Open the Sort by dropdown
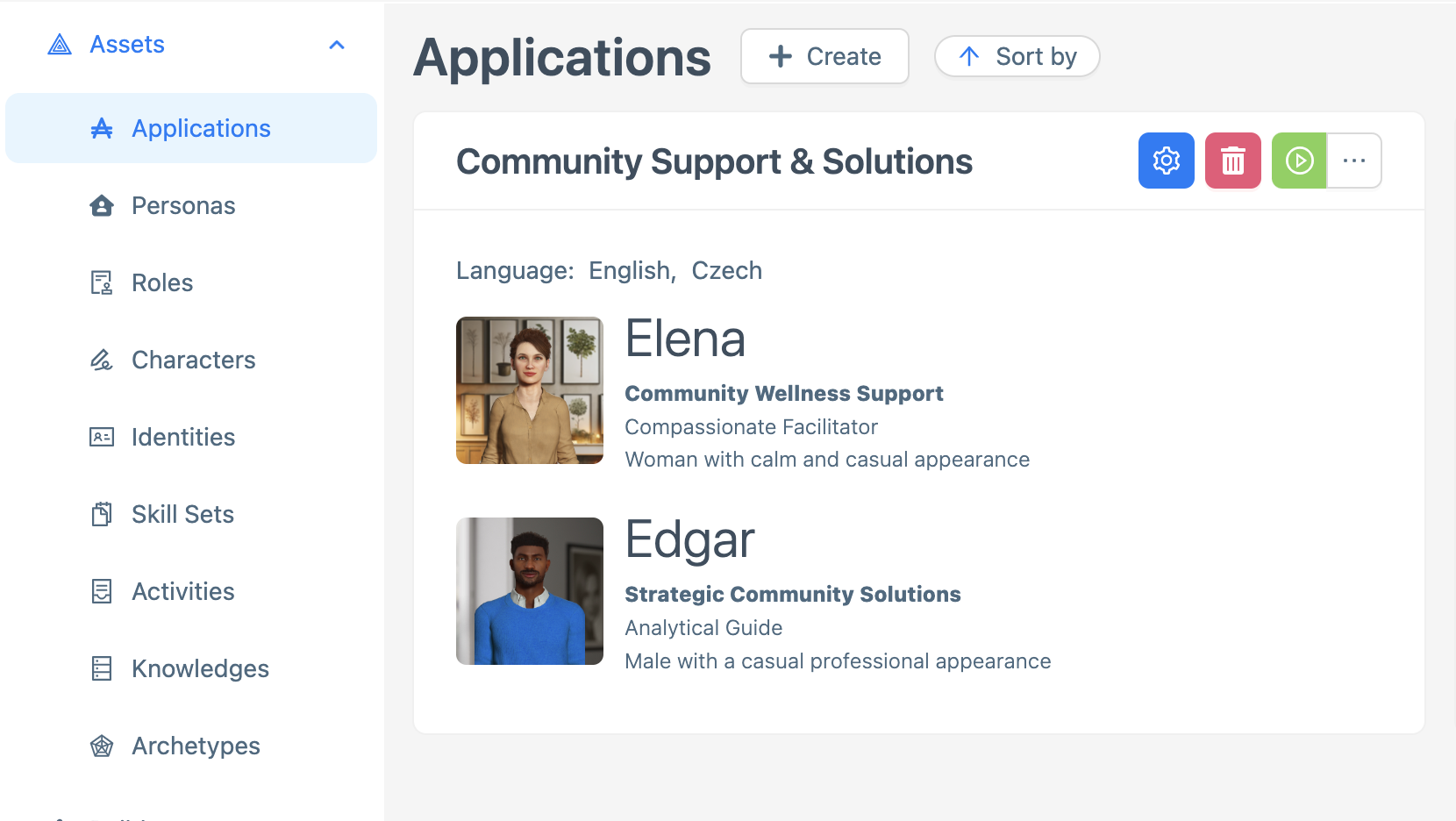Screen dimensions: 1456x821 (x=1017, y=56)
